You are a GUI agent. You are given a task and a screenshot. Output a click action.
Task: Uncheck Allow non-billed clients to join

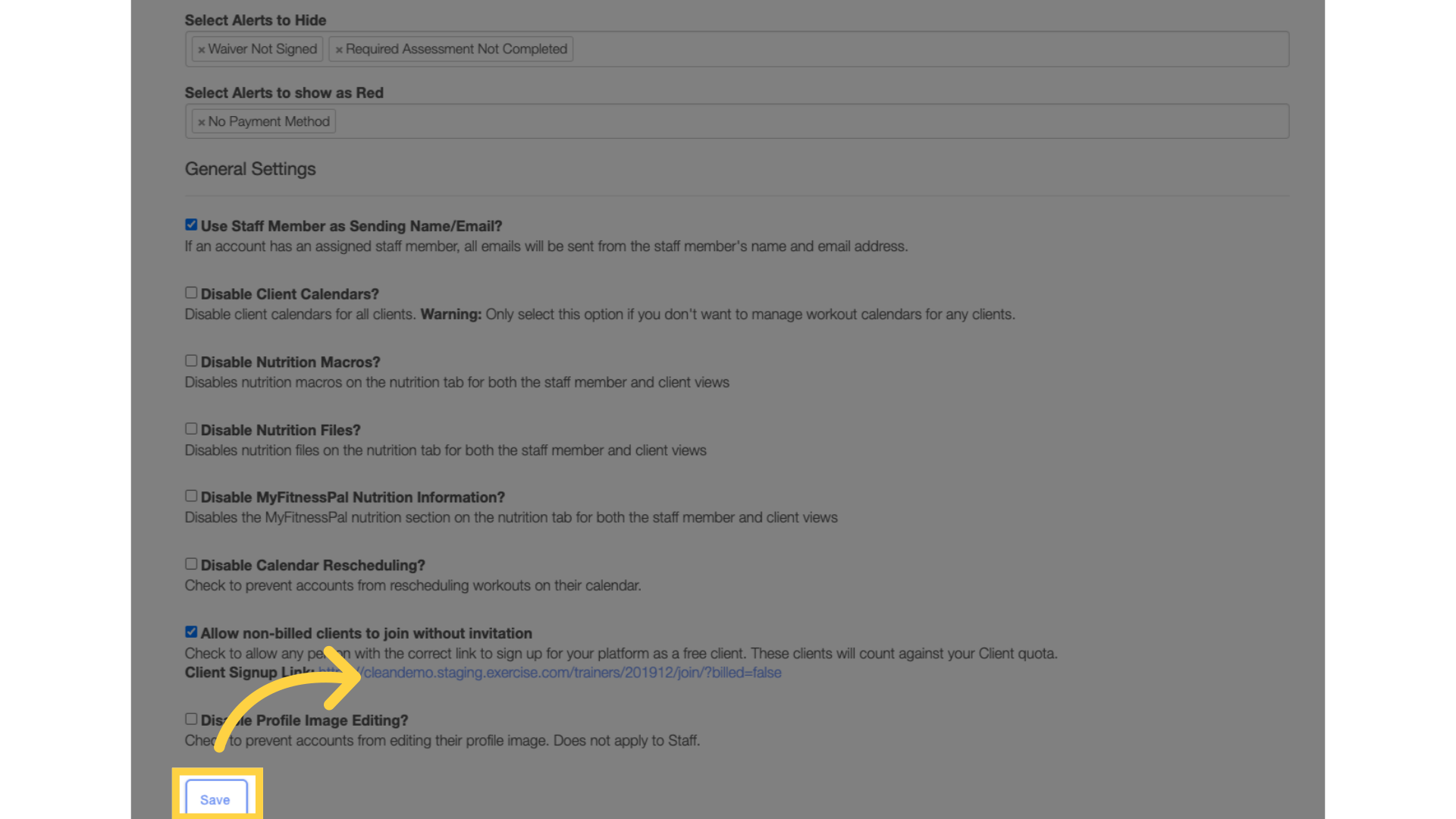pos(191,632)
